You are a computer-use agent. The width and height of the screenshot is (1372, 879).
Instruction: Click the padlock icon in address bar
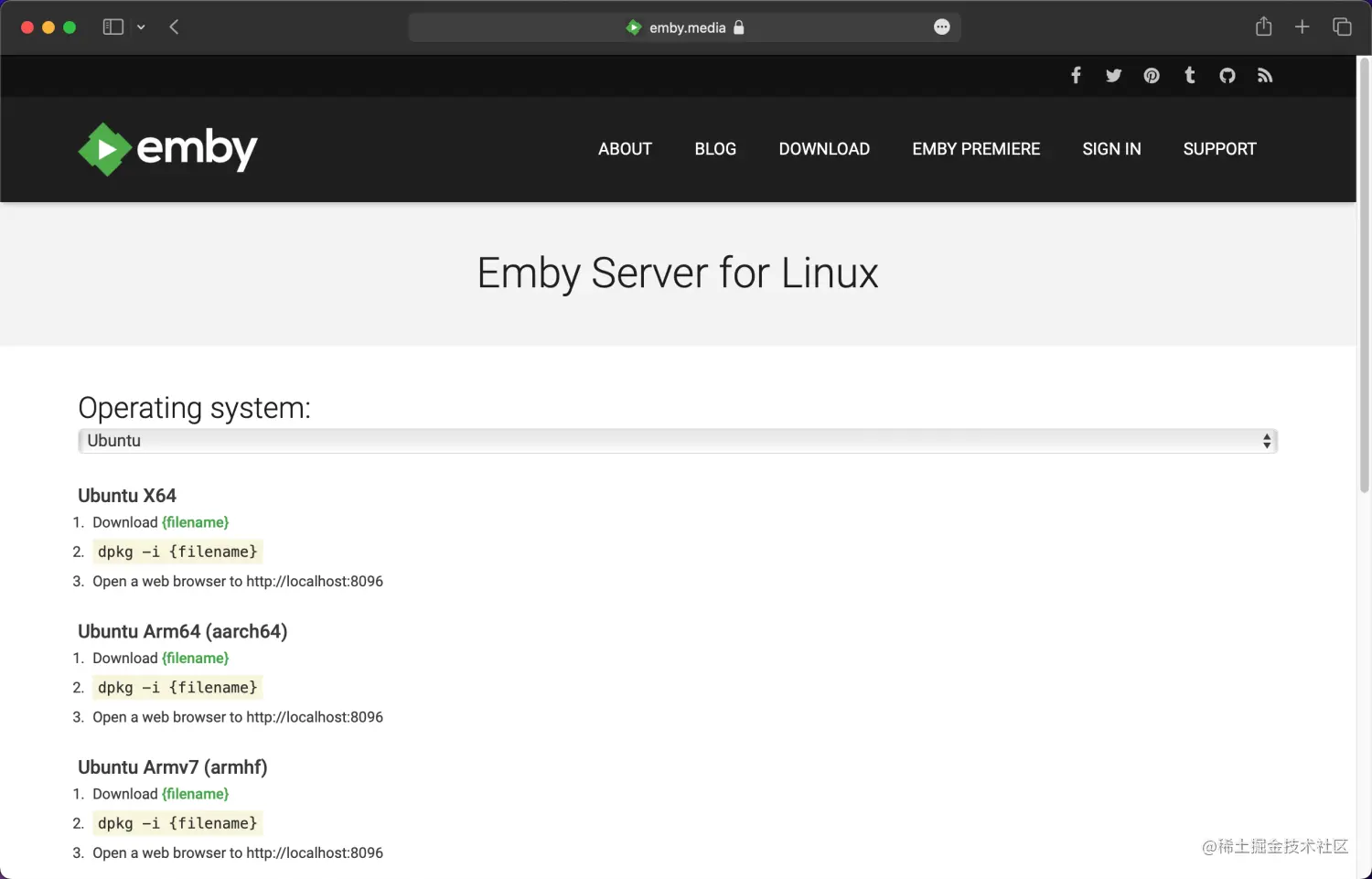point(739,27)
